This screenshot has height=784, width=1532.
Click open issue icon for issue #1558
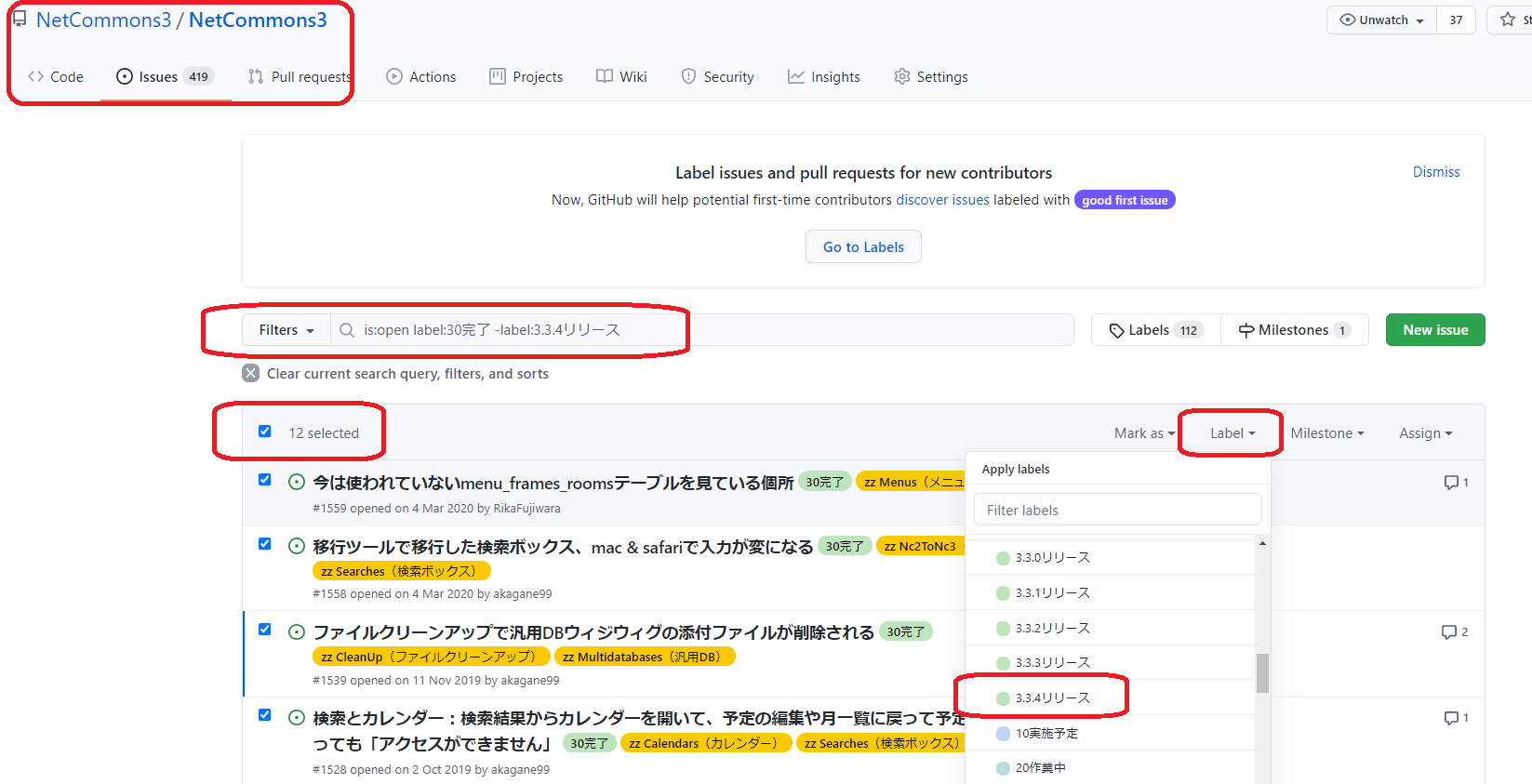297,546
